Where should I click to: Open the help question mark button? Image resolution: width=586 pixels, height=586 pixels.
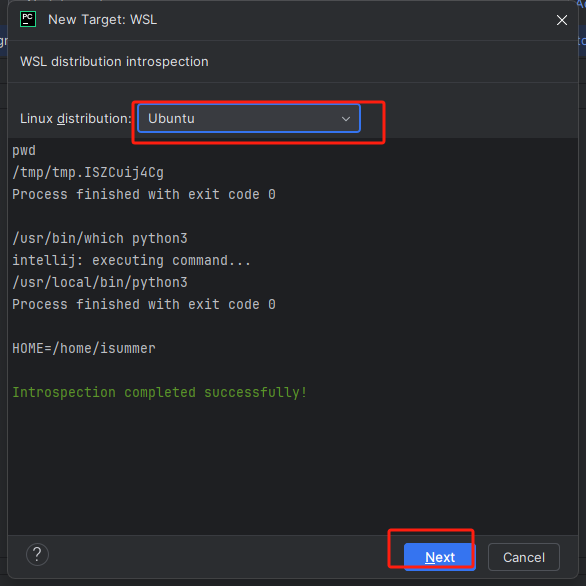click(37, 554)
